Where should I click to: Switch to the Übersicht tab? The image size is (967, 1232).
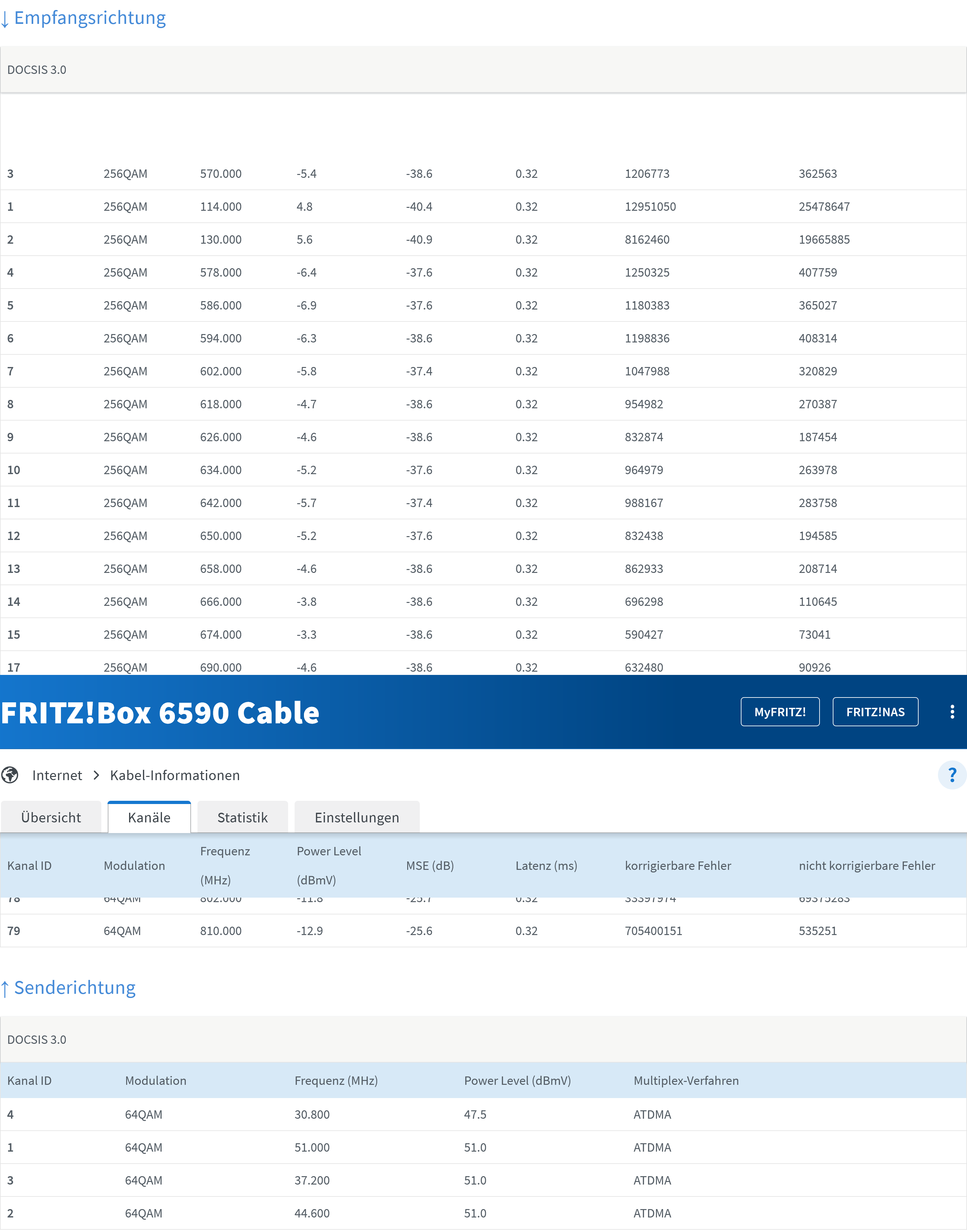coord(51,817)
